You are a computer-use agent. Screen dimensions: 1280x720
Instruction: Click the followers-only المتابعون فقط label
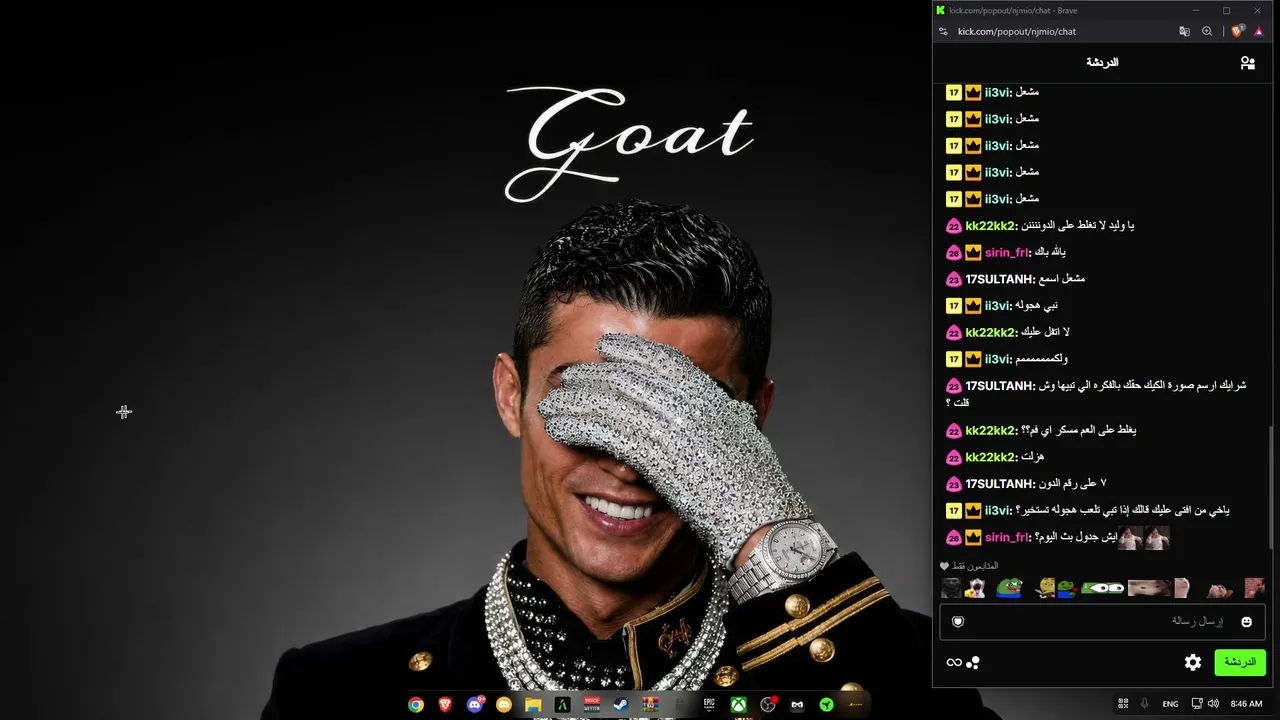click(x=976, y=566)
